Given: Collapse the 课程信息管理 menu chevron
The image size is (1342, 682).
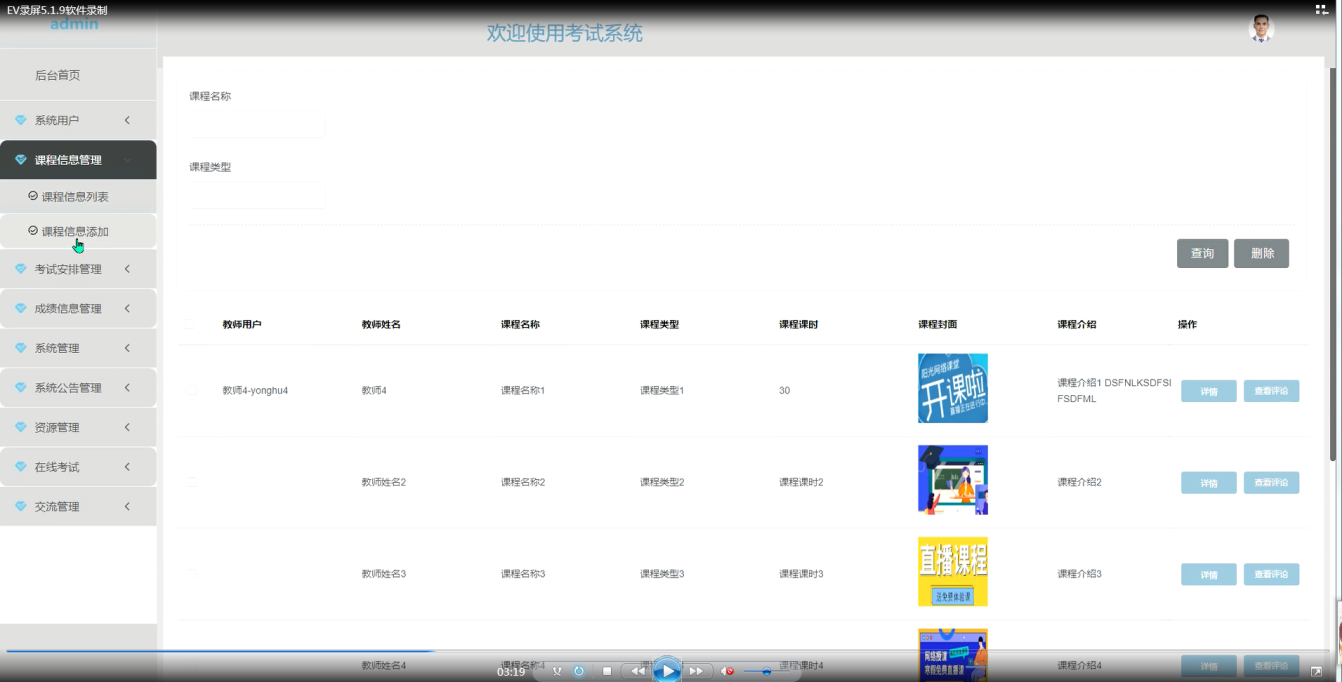Looking at the screenshot, I should 127,160.
